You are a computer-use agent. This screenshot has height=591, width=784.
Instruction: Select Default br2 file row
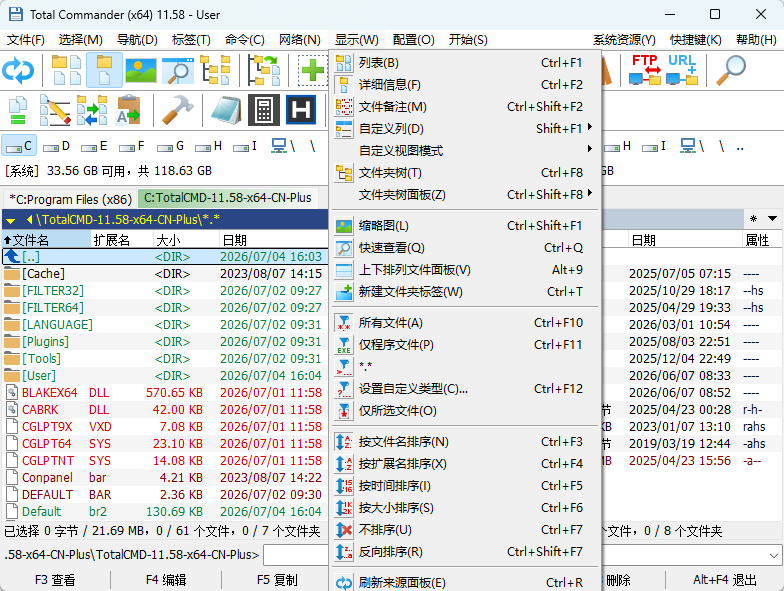point(165,512)
